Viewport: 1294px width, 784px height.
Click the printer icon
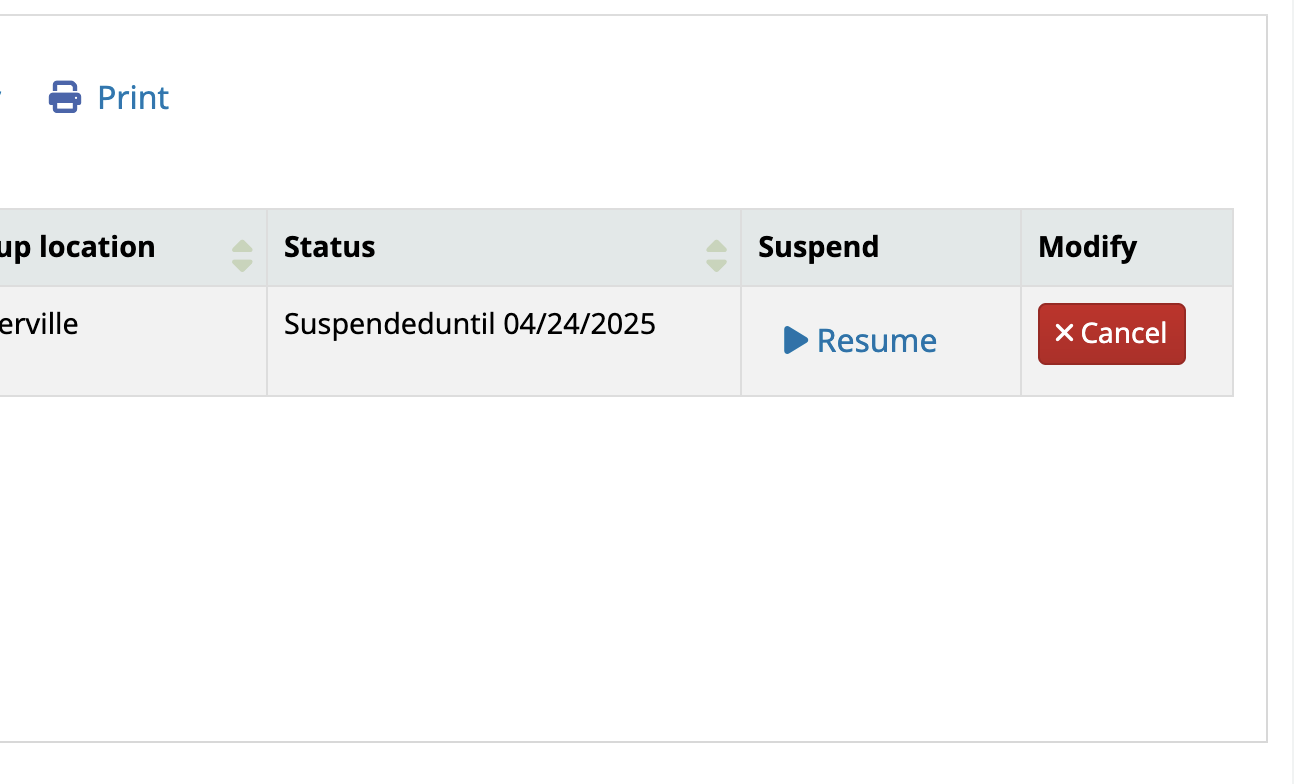[x=65, y=98]
